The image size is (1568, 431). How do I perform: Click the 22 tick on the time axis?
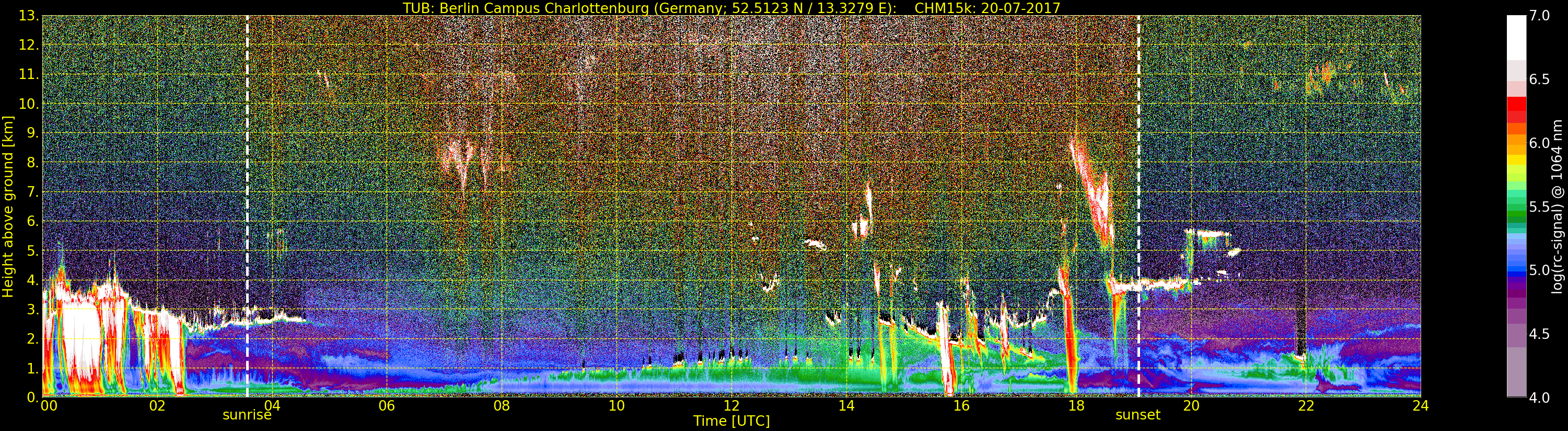1306,405
